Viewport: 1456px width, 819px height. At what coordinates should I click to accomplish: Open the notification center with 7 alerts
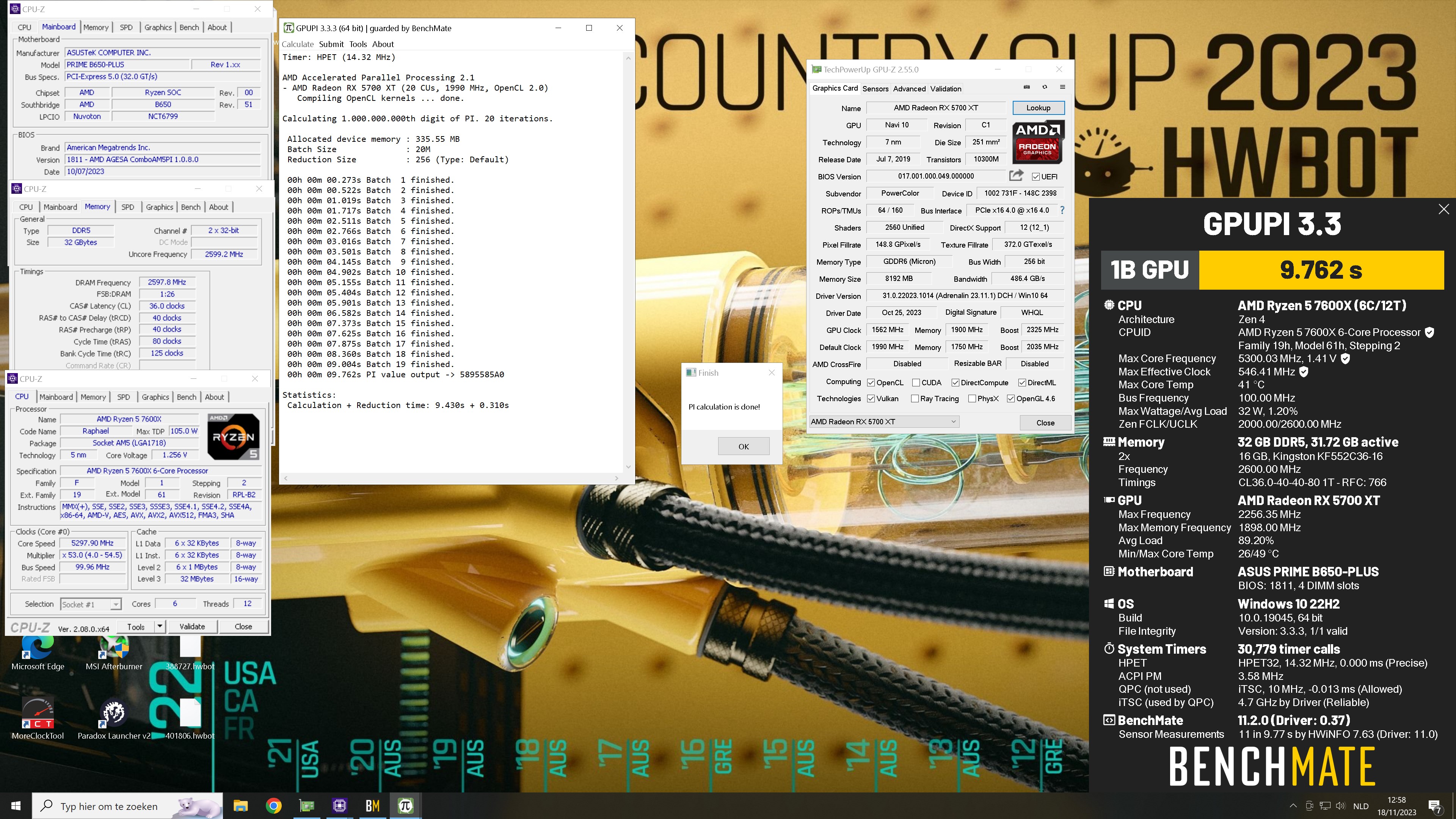click(1434, 806)
